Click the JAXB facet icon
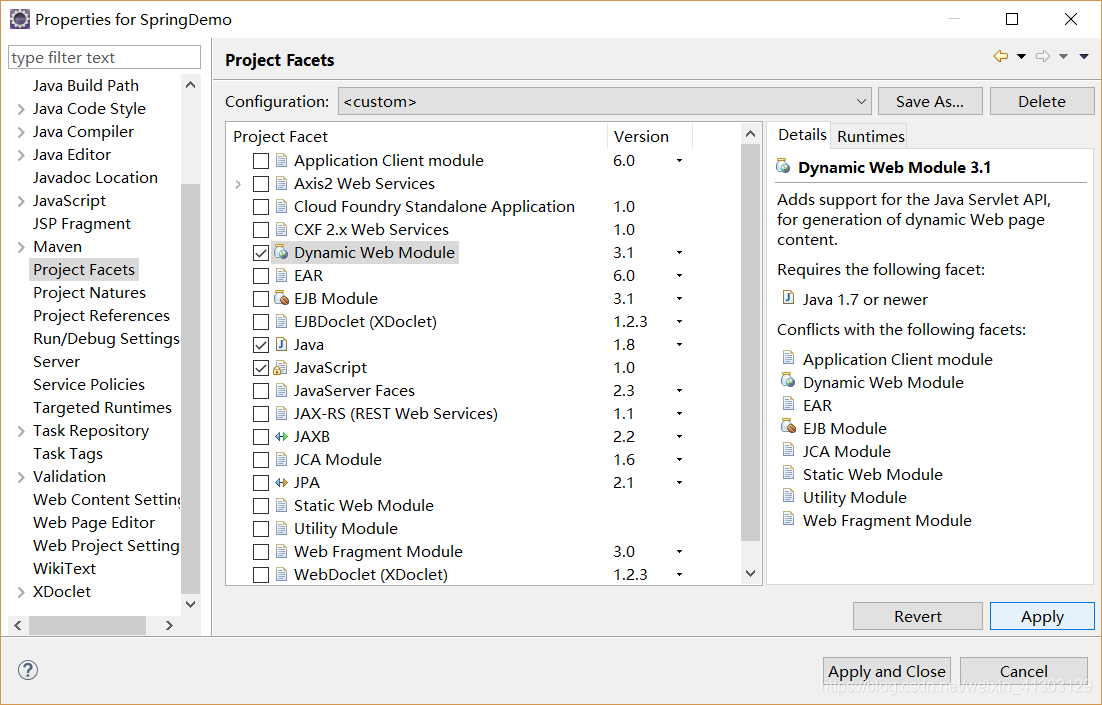 pos(281,436)
